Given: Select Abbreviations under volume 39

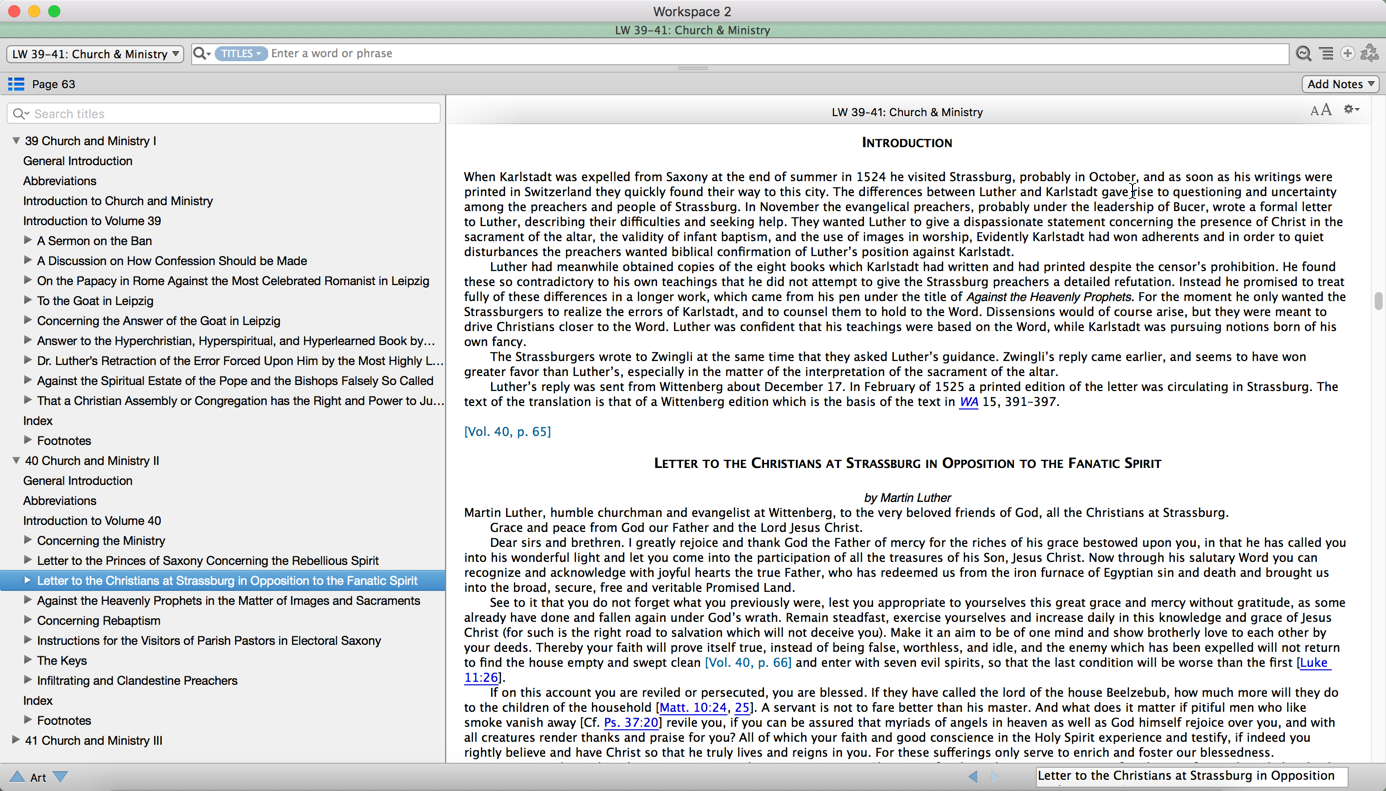Looking at the screenshot, I should 60,181.
